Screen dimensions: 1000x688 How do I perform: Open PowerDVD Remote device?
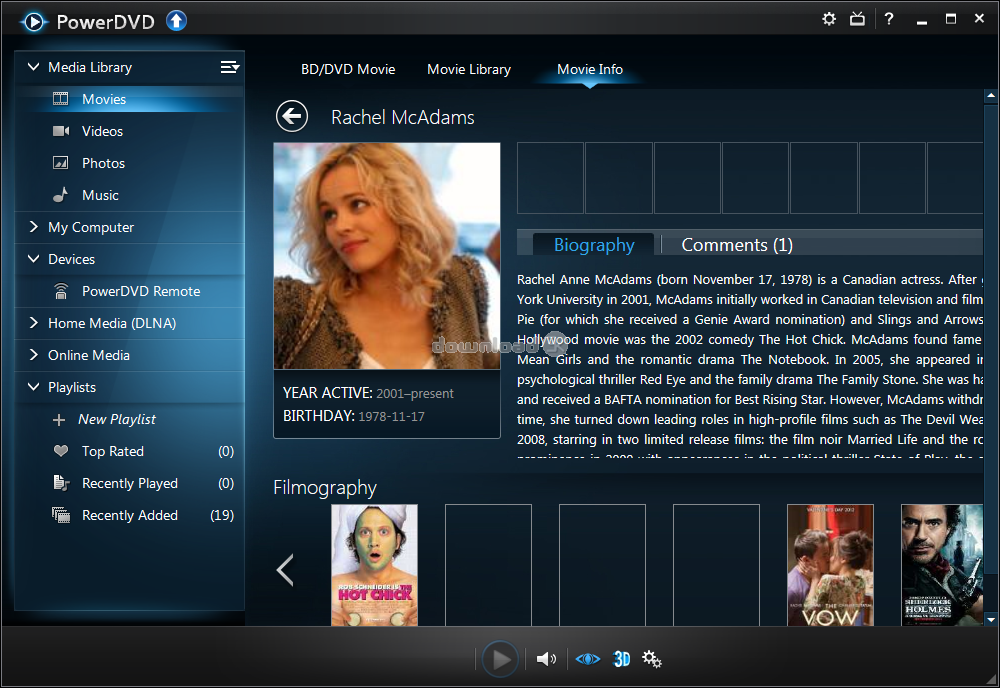pos(129,291)
